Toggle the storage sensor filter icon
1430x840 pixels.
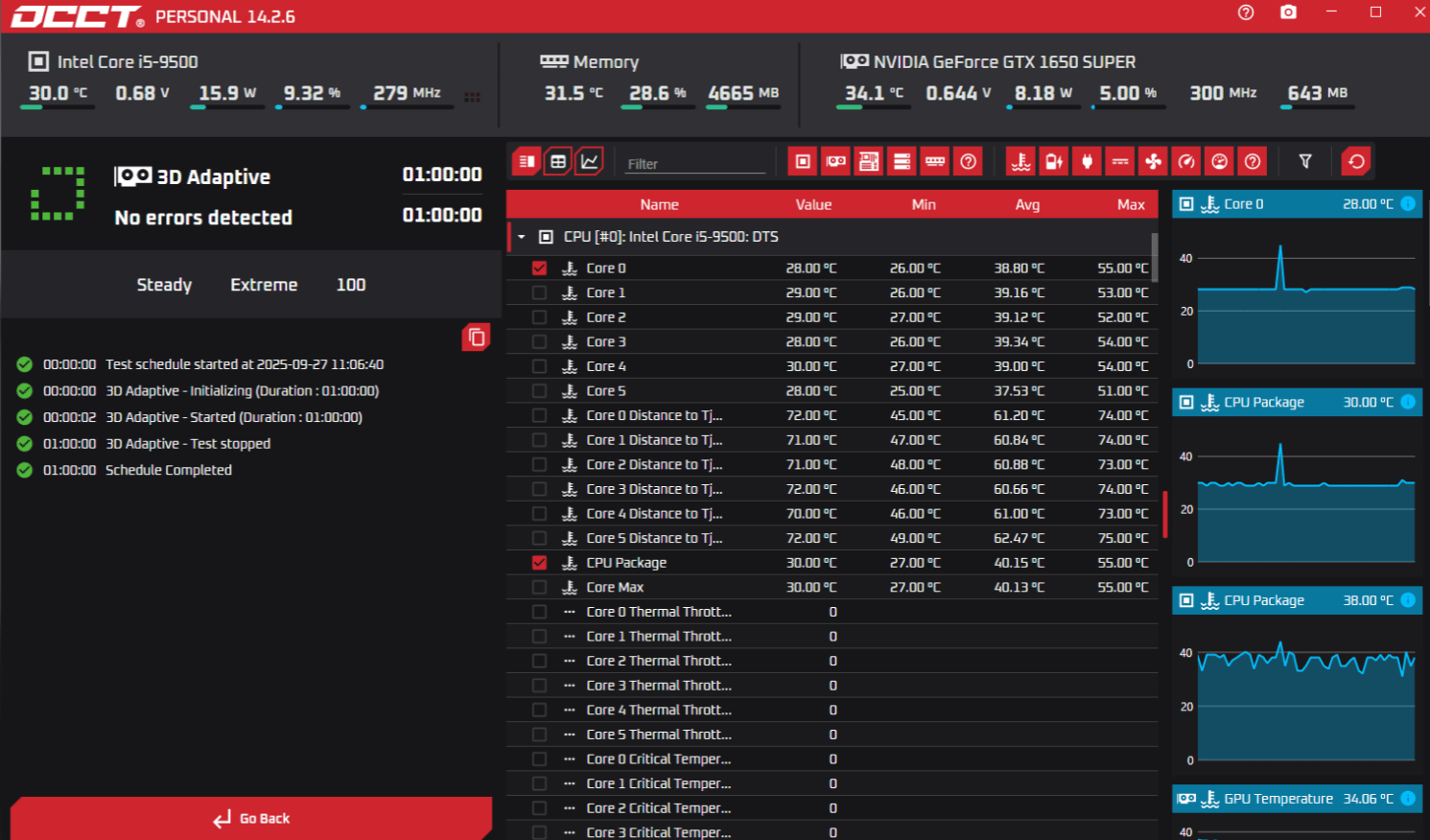[x=903, y=162]
